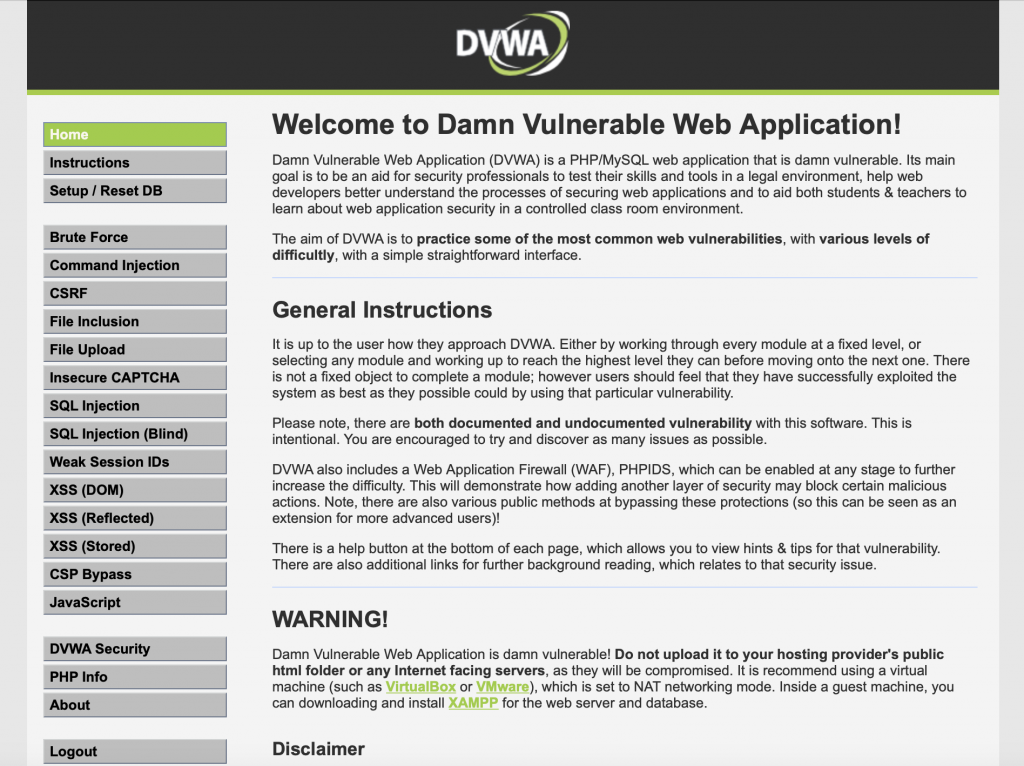Click the DVWA logo in header
This screenshot has width=1024, height=766.
click(513, 43)
